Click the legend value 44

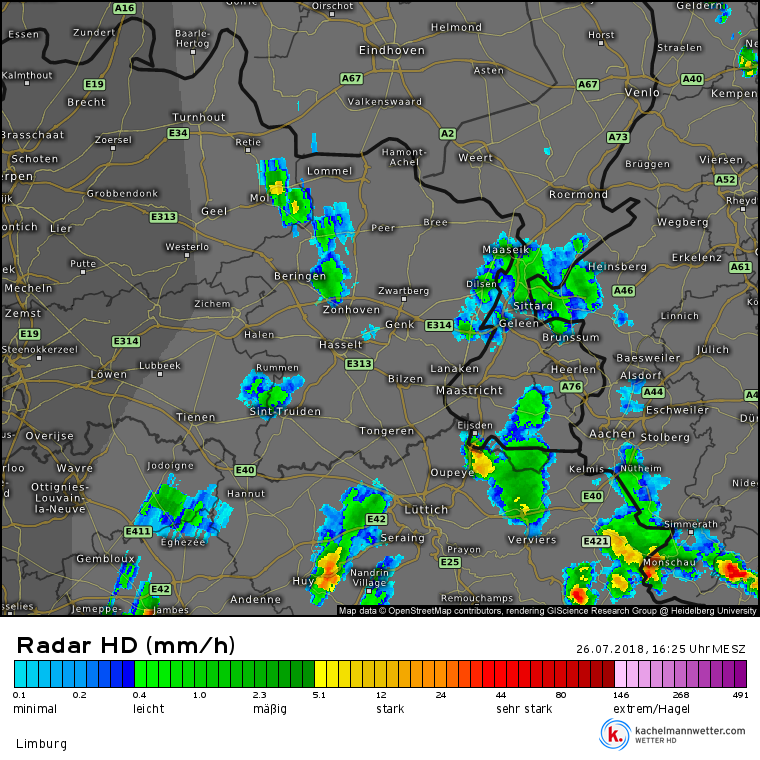[501, 695]
